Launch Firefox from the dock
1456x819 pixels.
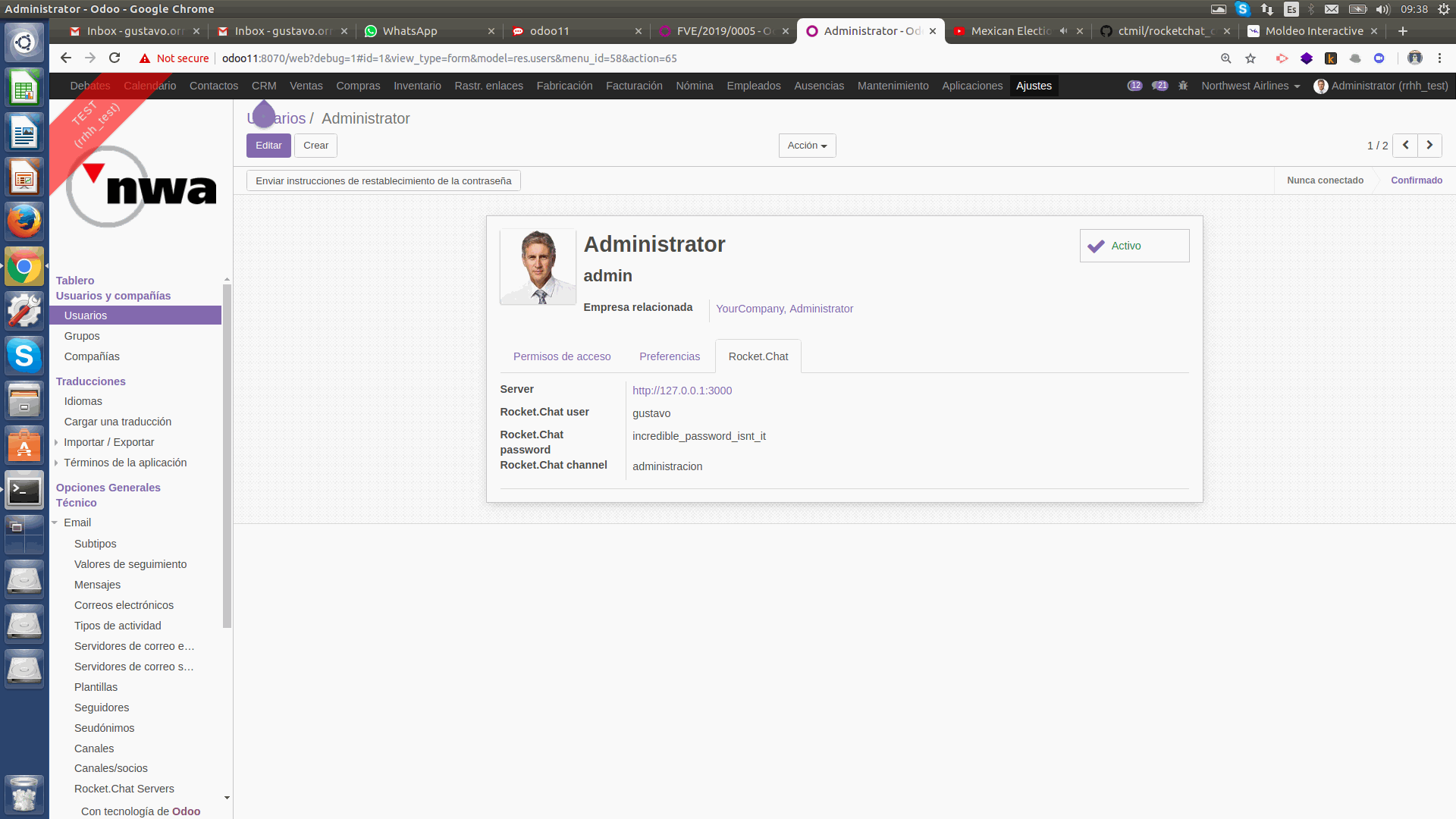[24, 221]
